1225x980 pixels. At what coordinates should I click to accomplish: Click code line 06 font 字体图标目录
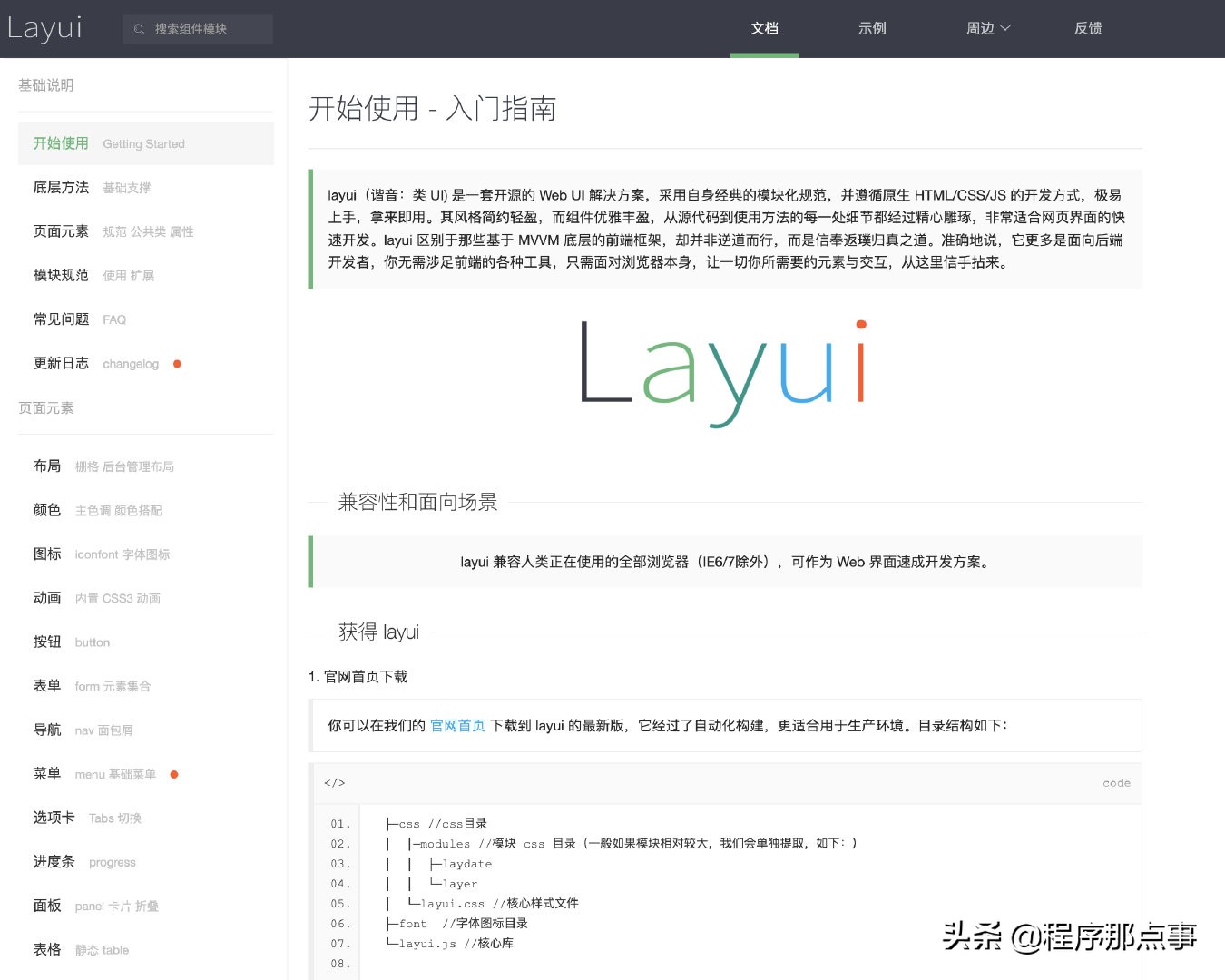coord(456,924)
